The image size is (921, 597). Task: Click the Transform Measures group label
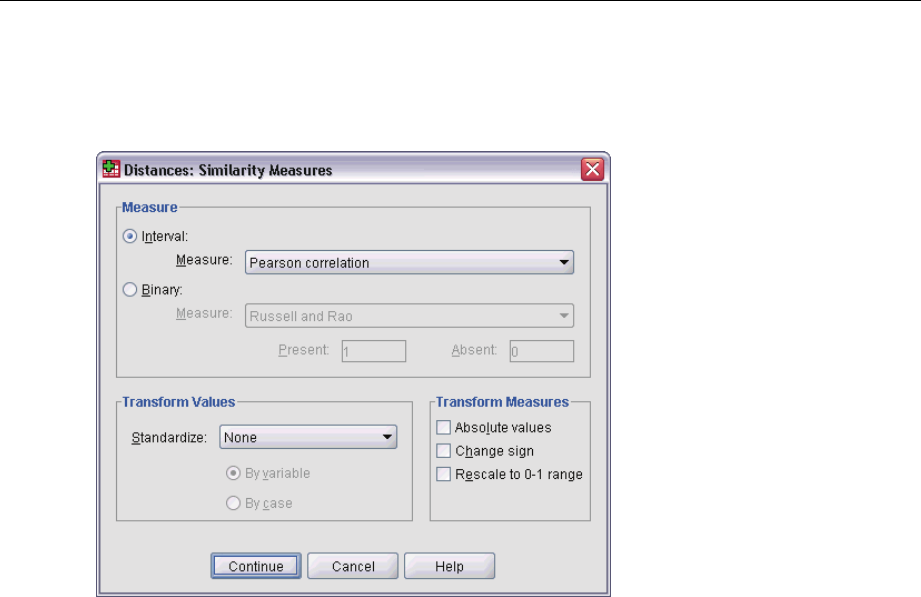[502, 402]
